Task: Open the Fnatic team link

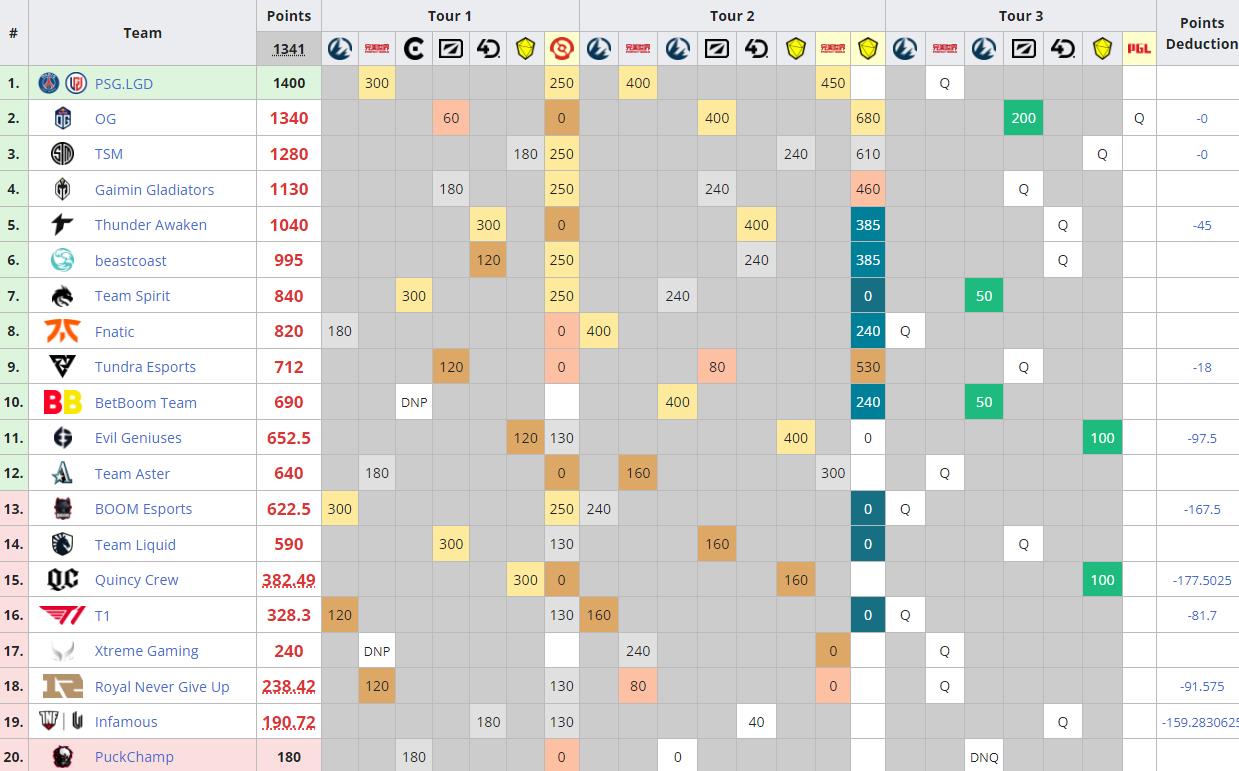Action: coord(114,332)
